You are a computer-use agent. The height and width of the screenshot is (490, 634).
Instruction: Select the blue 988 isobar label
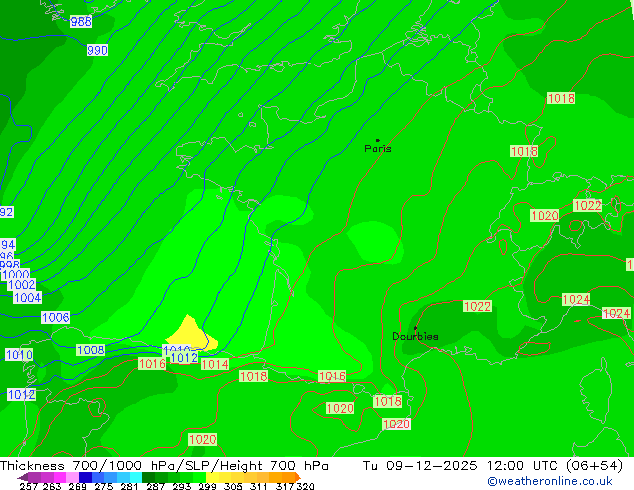click(81, 21)
